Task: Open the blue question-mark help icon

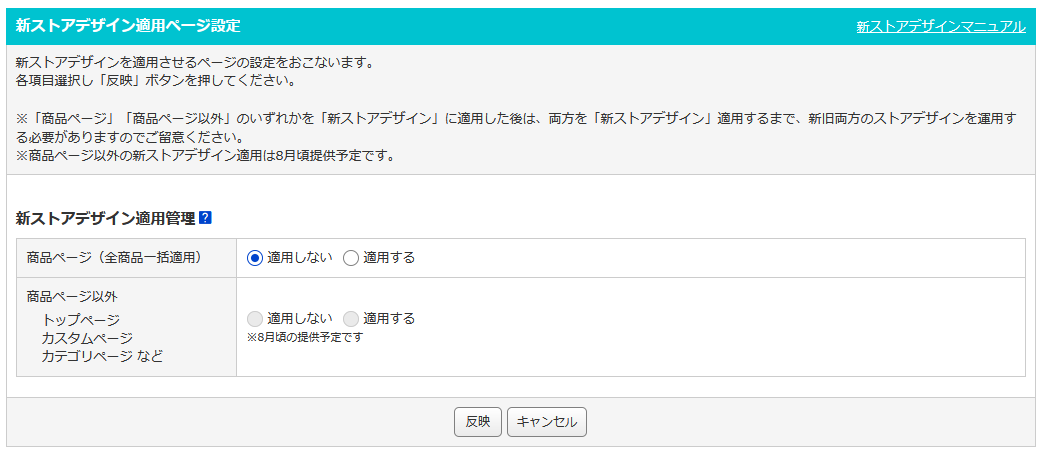Action: coord(205,218)
